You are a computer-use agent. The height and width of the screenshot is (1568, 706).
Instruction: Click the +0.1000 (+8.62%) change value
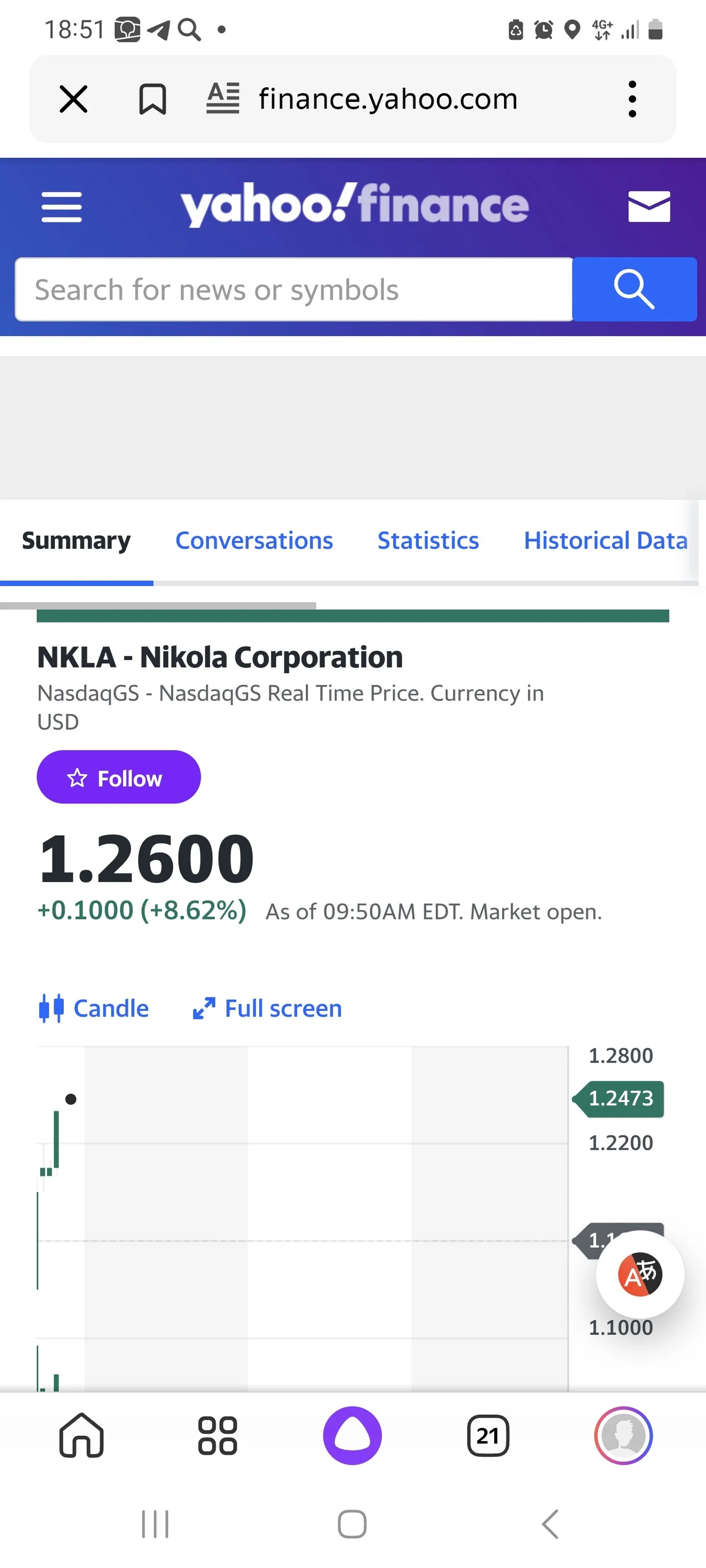click(142, 910)
